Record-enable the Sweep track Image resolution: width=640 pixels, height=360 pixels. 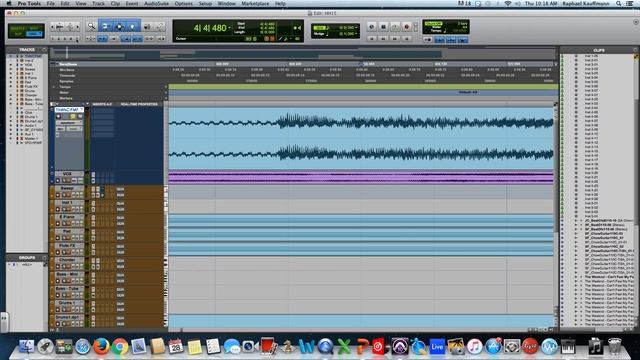(x=58, y=195)
